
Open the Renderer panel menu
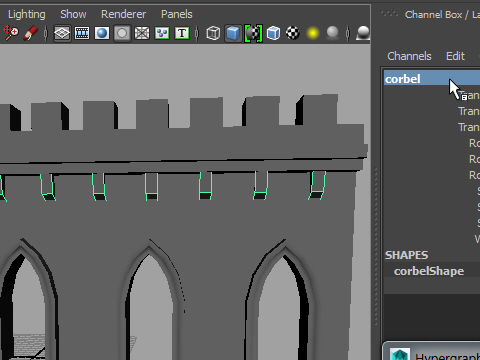point(123,14)
